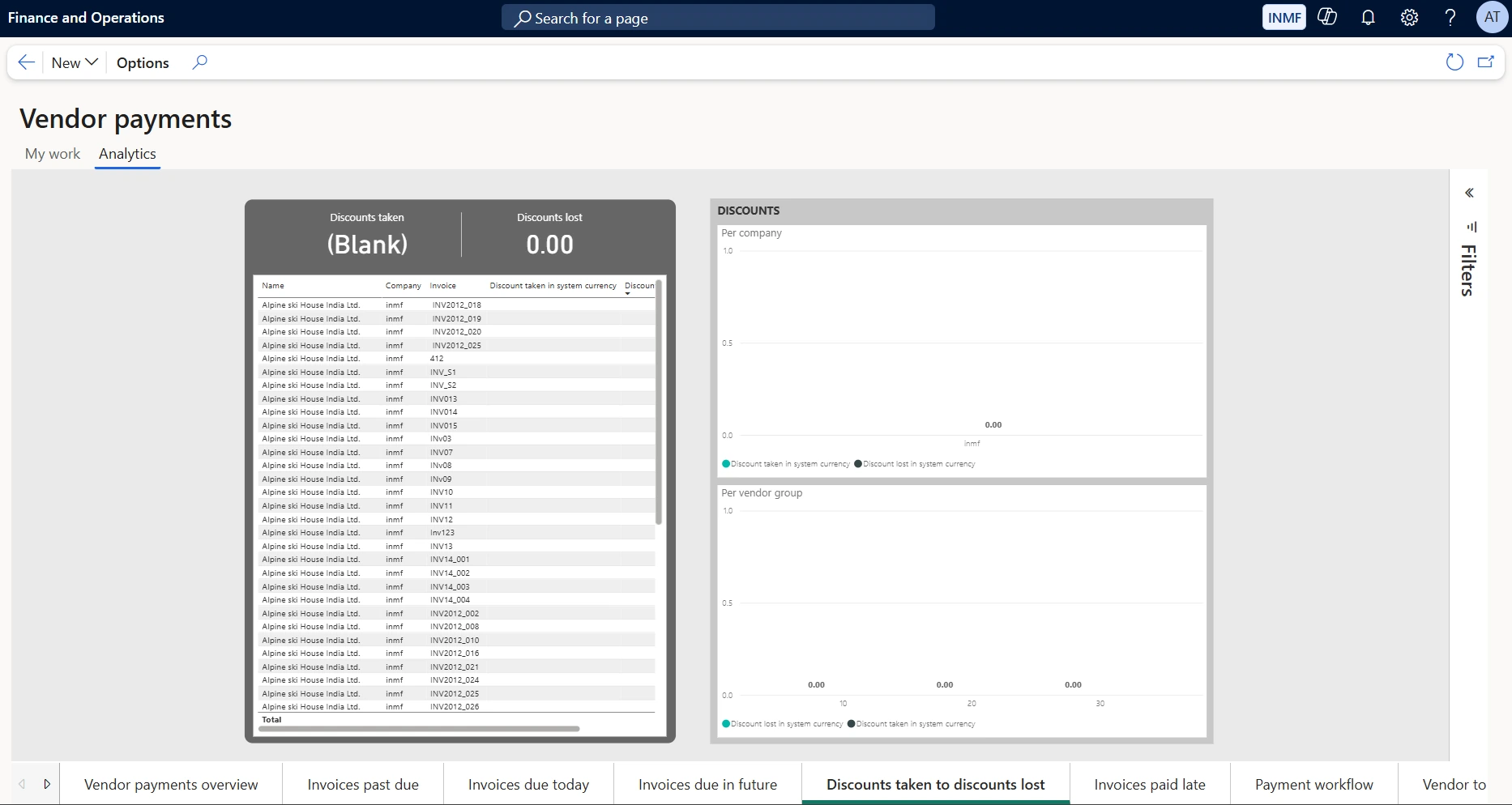Switch to the My work tab
Image resolution: width=1512 pixels, height=805 pixels.
pos(53,154)
